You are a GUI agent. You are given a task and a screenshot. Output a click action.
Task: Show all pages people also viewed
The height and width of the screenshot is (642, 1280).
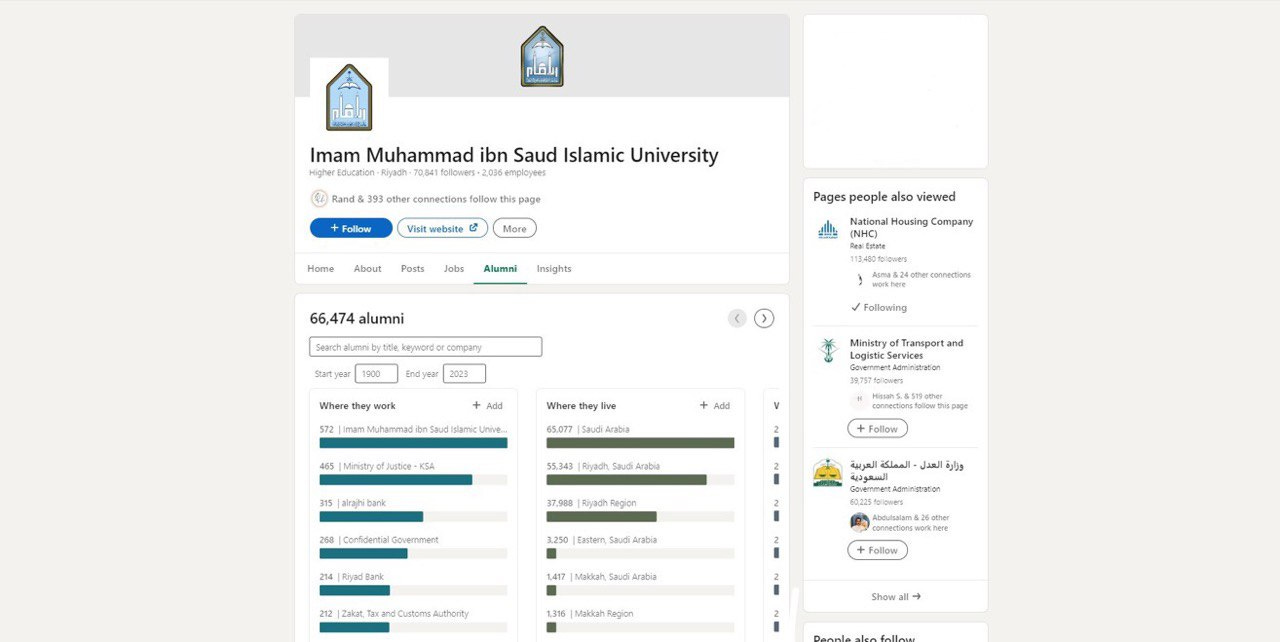896,597
